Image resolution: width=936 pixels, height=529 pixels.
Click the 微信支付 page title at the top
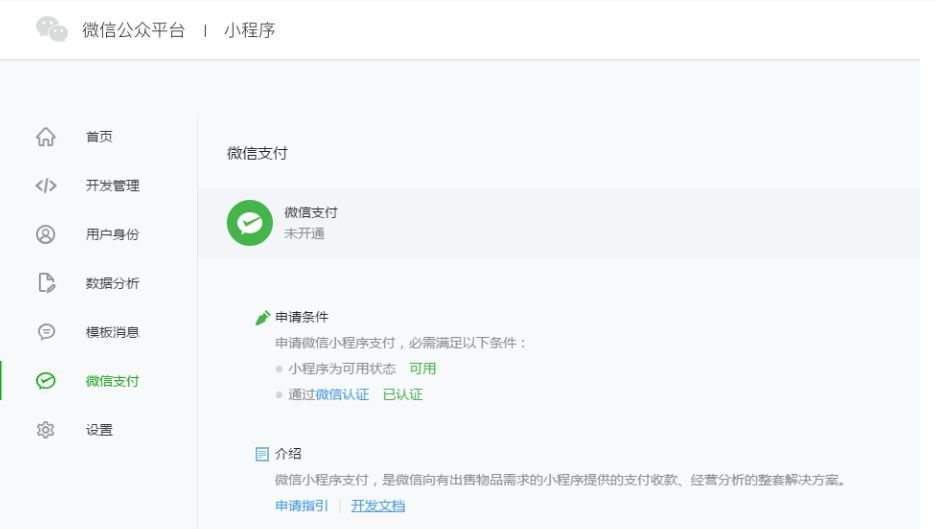(257, 153)
